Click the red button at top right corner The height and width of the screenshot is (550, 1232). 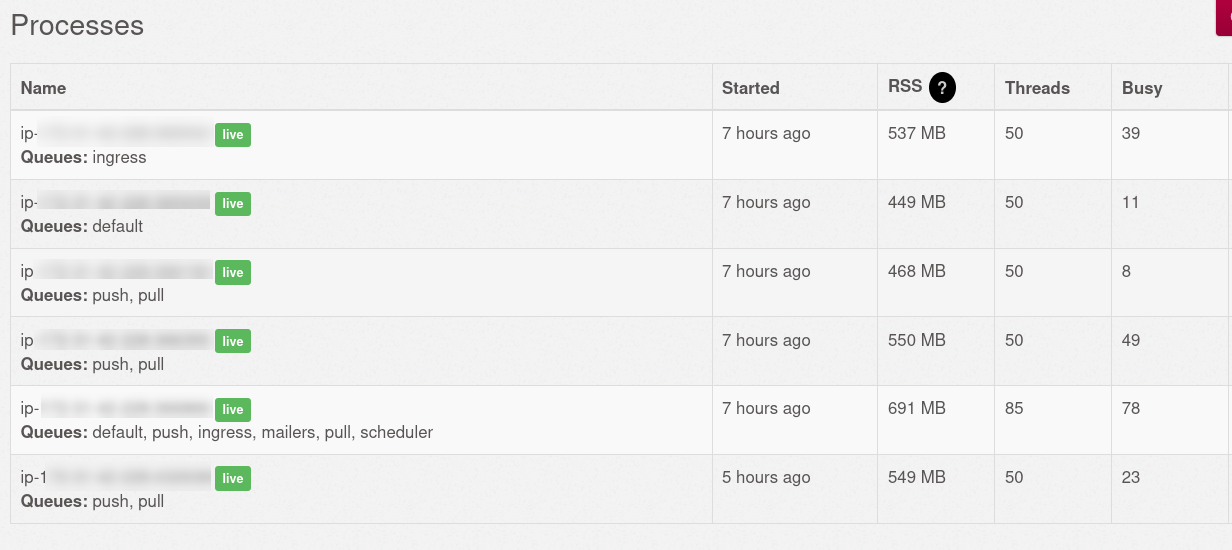coord(1223,18)
